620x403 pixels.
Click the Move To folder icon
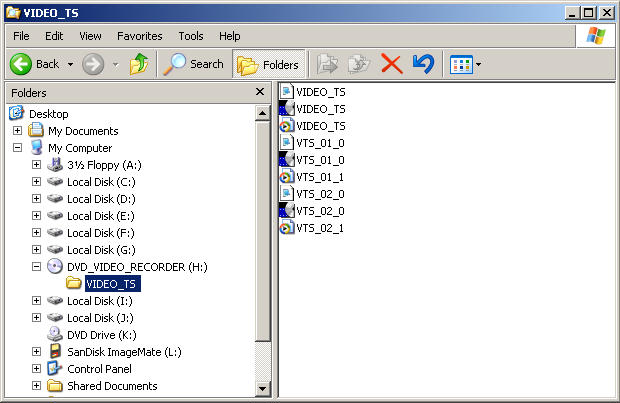(x=327, y=64)
